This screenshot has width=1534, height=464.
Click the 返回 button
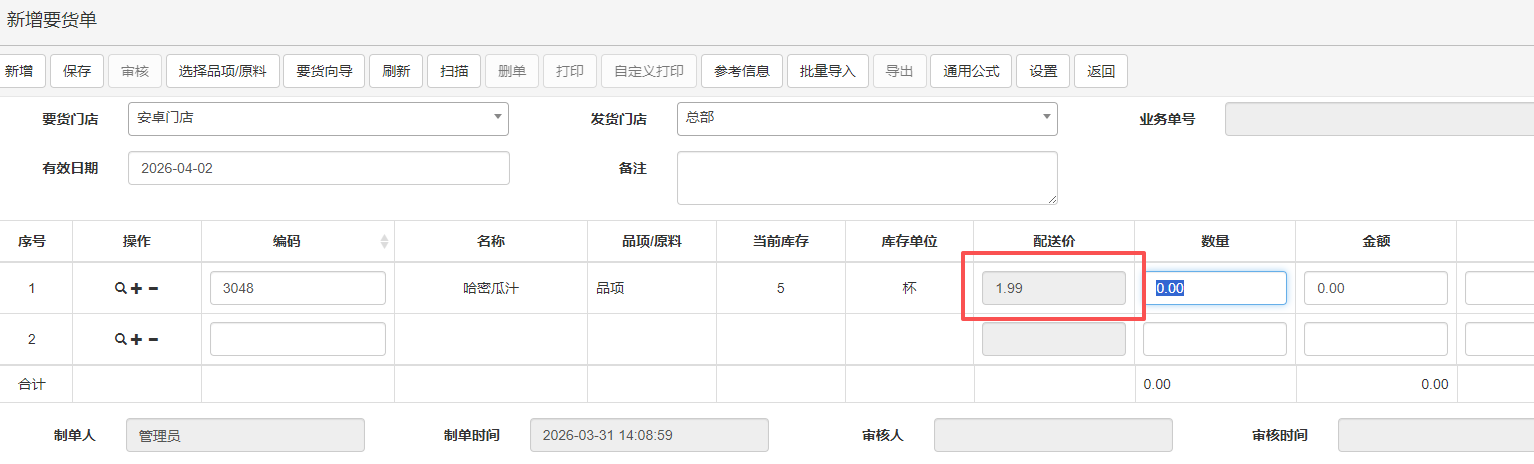coord(1101,71)
